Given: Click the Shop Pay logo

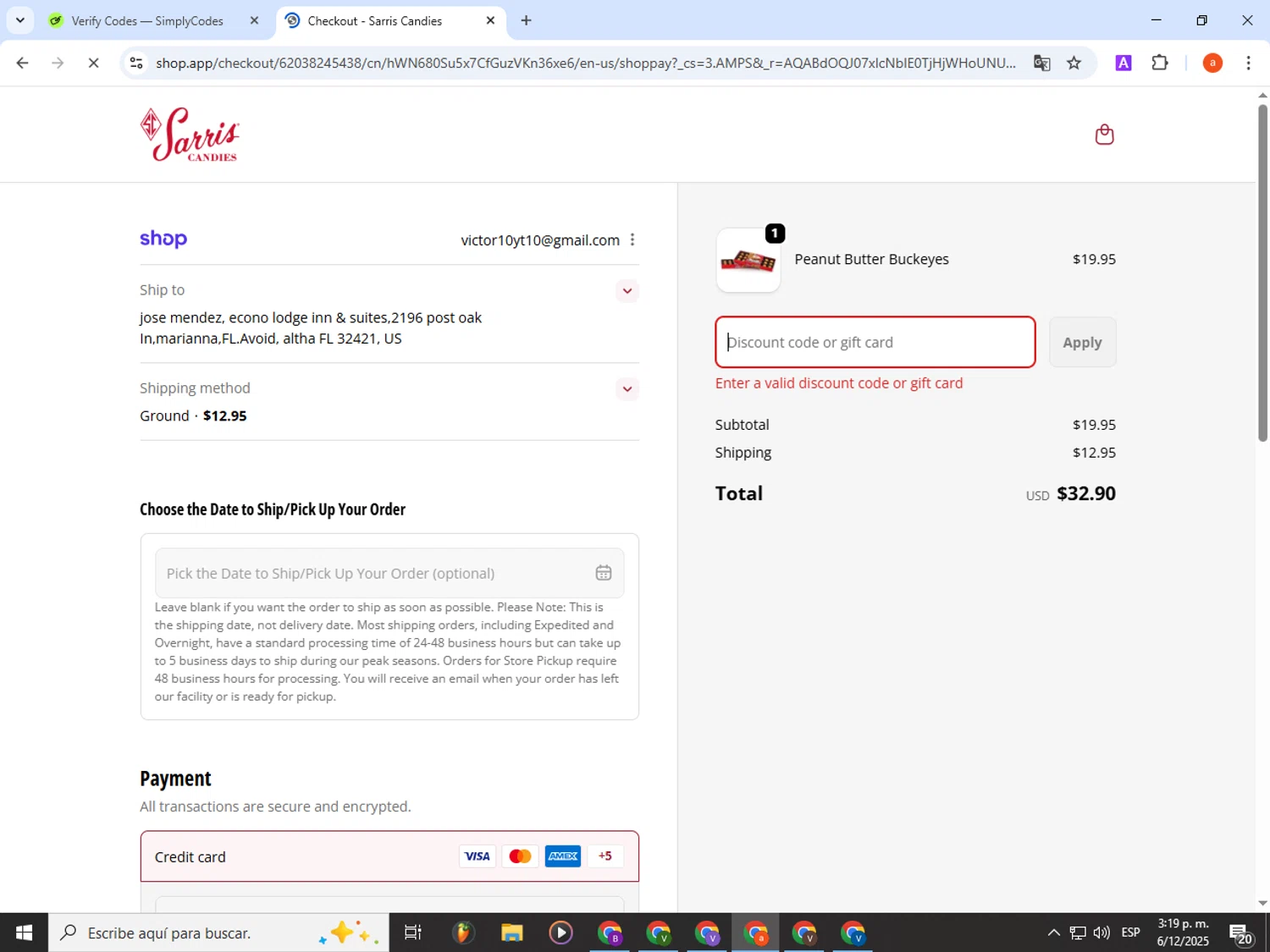Looking at the screenshot, I should coord(163,239).
